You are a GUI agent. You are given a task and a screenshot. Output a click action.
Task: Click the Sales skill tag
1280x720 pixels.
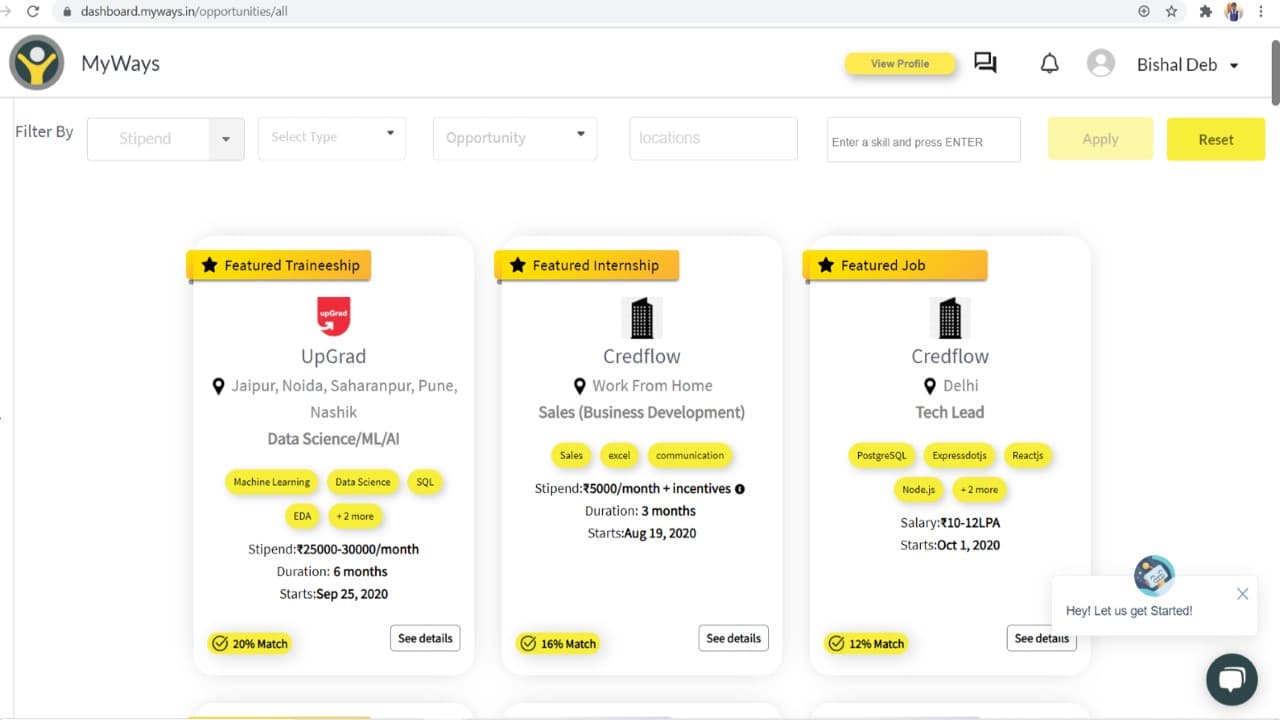coord(571,455)
